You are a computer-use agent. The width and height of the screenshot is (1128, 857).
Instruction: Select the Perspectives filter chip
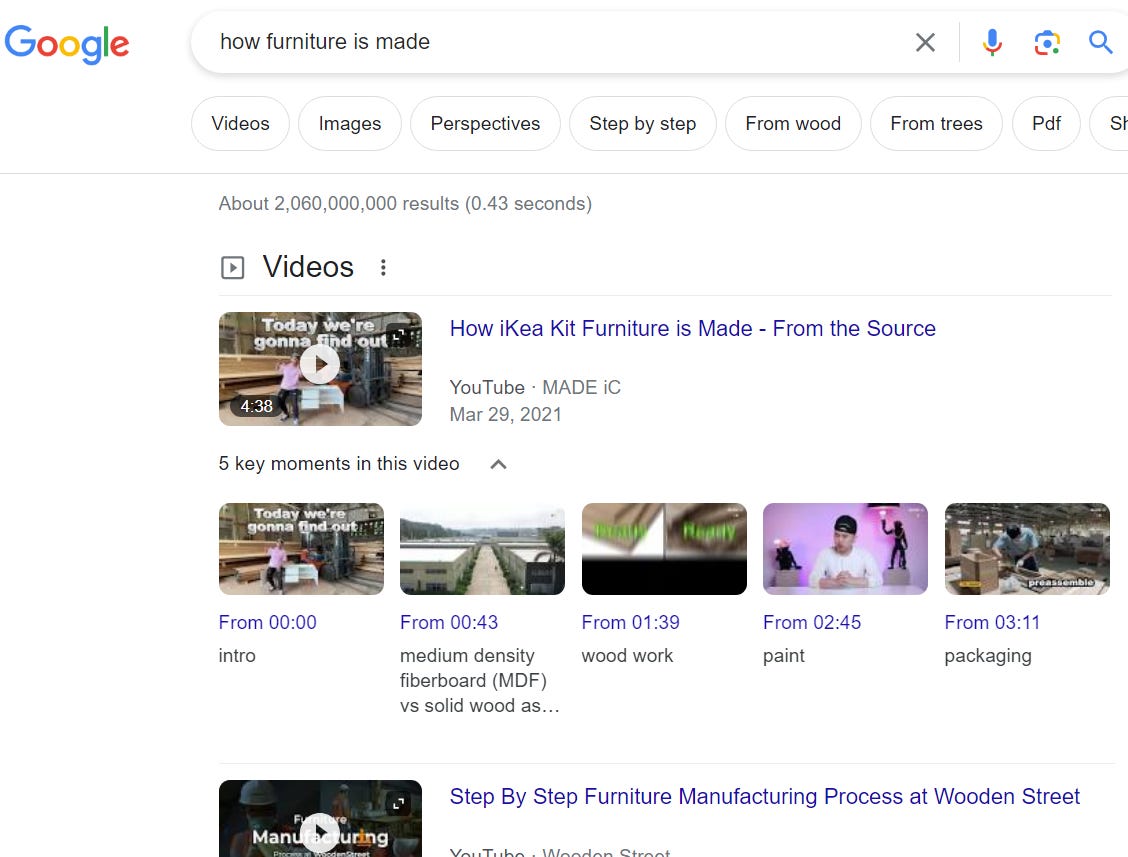pos(485,124)
